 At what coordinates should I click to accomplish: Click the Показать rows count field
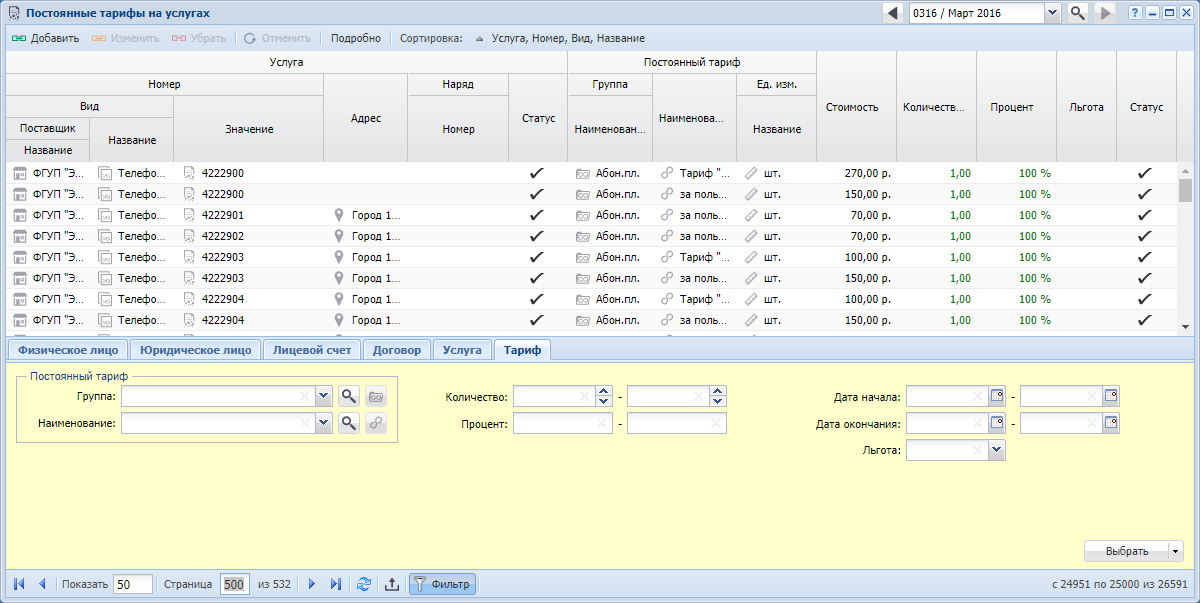(x=133, y=584)
